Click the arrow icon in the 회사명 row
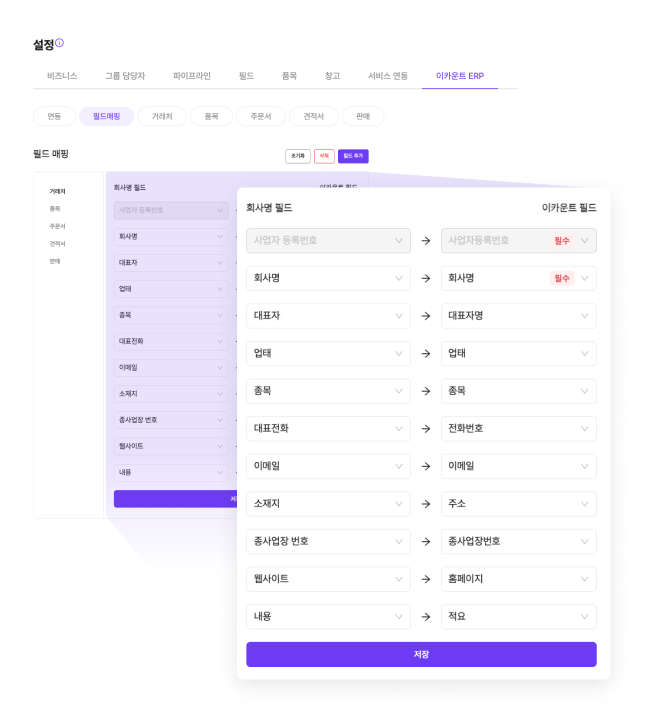The image size is (660, 708). click(426, 278)
